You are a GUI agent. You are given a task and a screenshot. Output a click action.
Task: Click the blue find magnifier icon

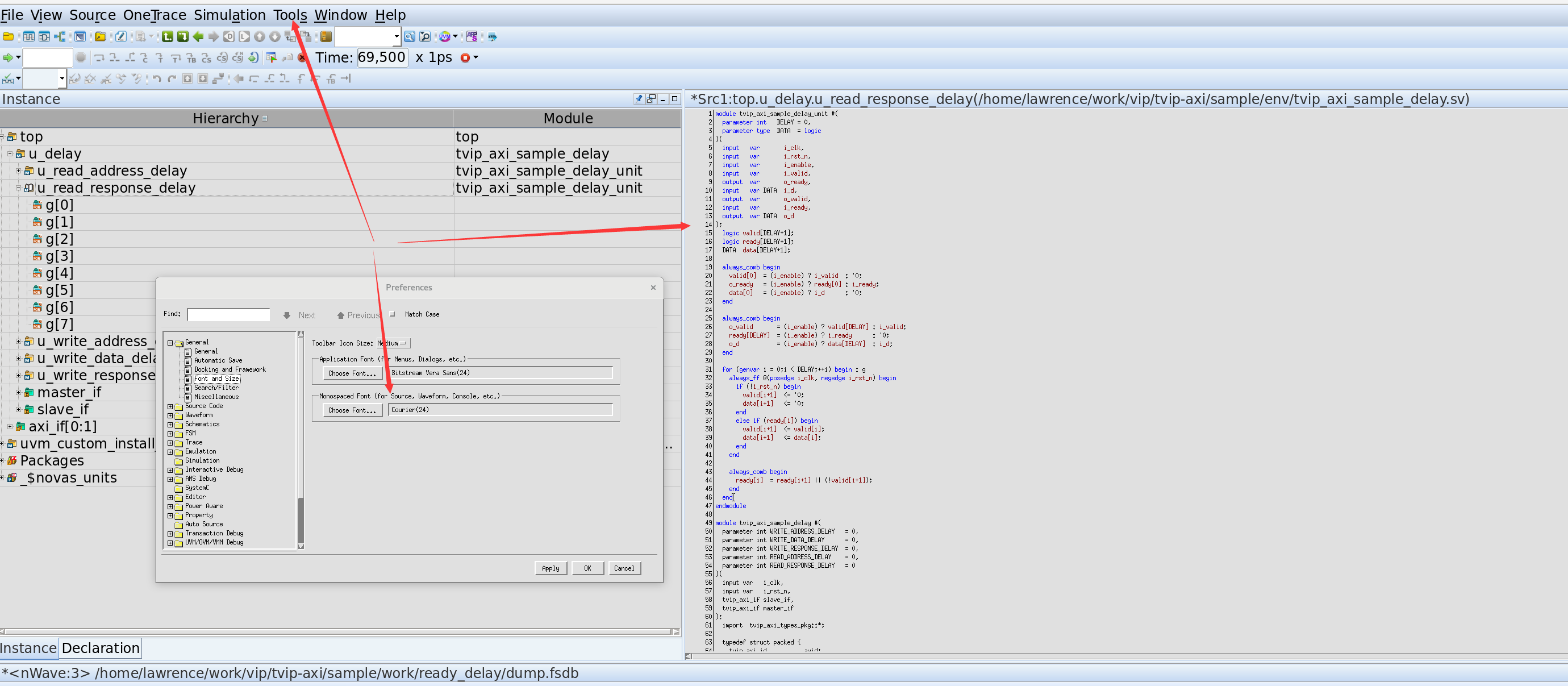coord(410,36)
